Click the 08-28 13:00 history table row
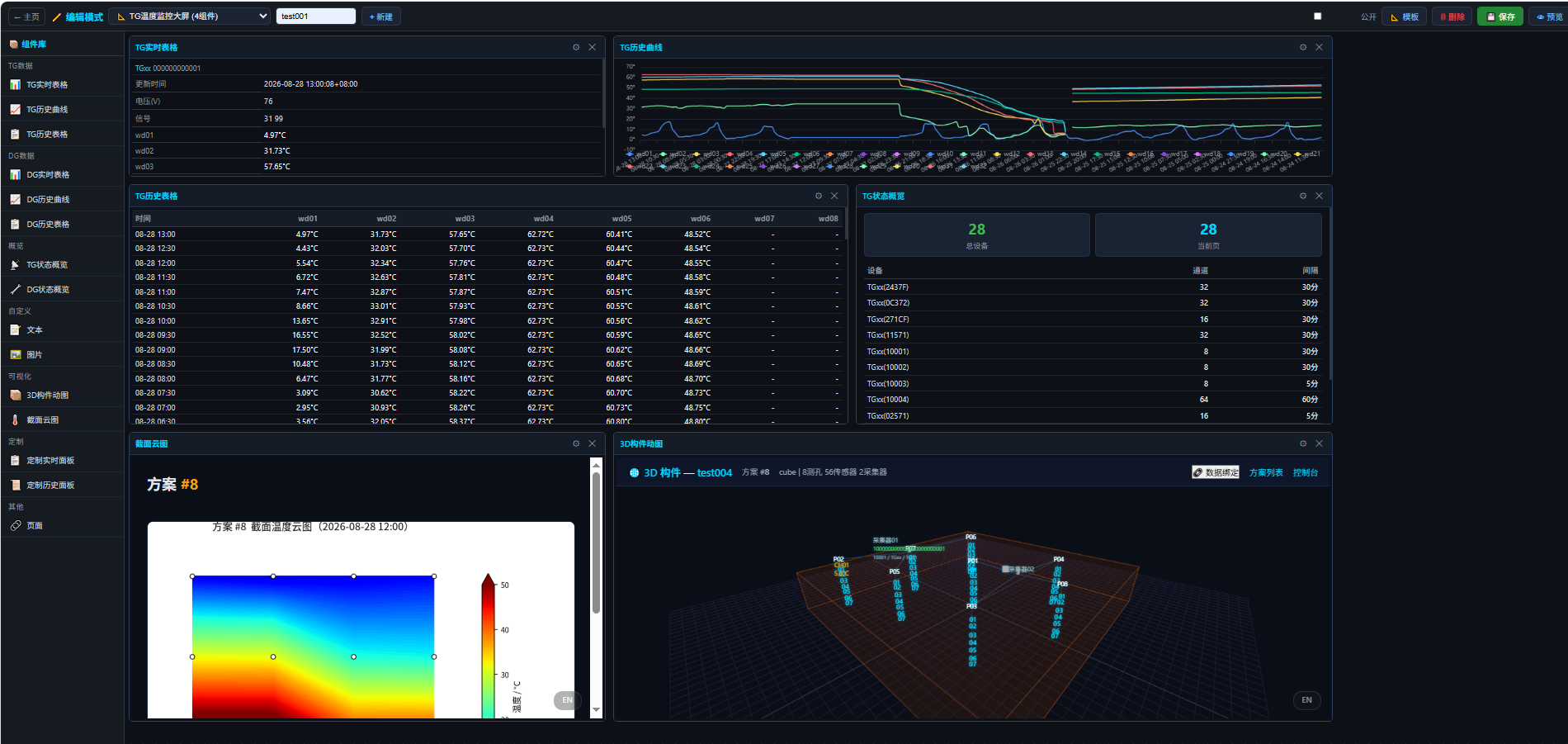 (487, 235)
